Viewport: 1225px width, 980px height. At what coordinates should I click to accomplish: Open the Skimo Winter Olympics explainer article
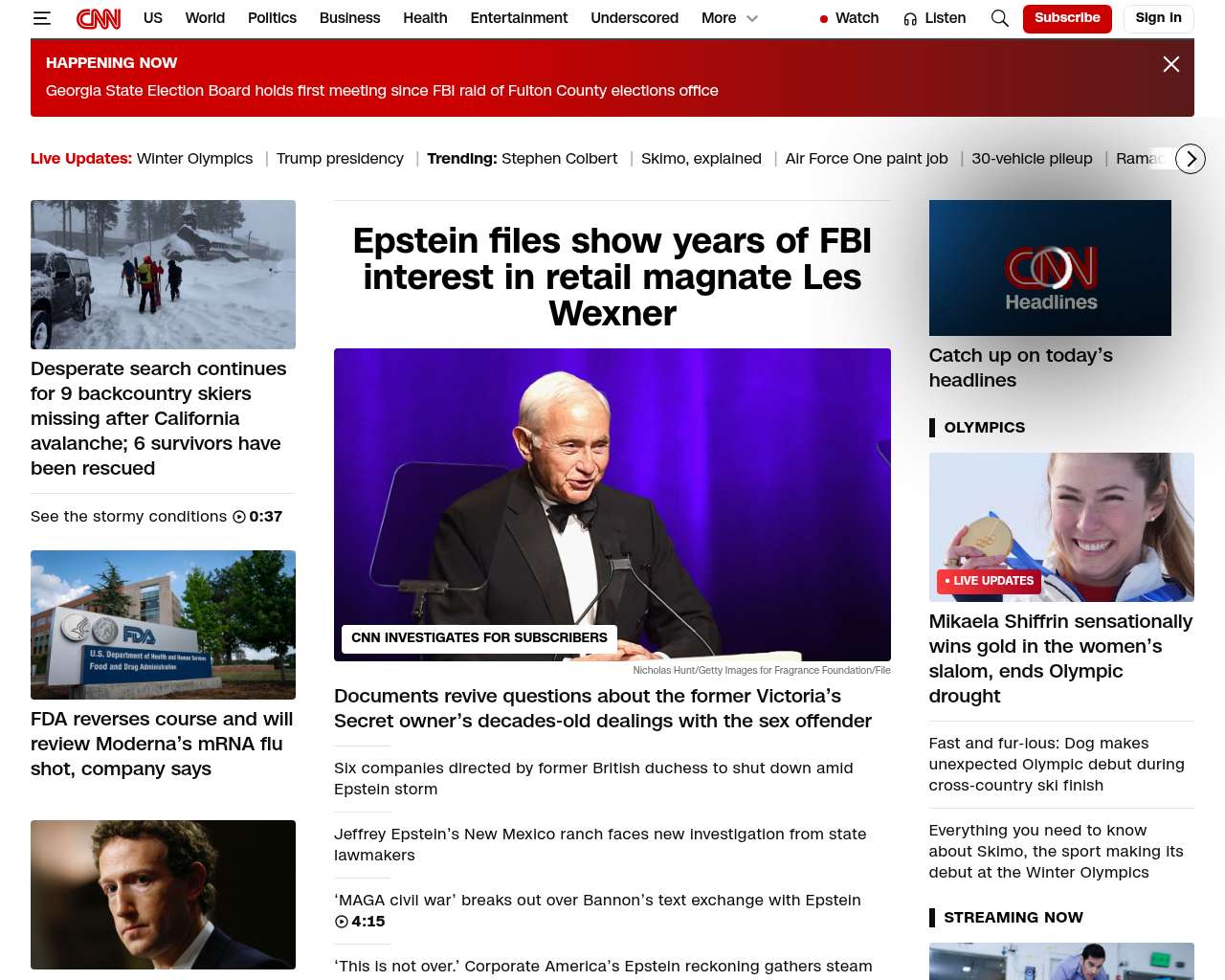(x=1056, y=852)
